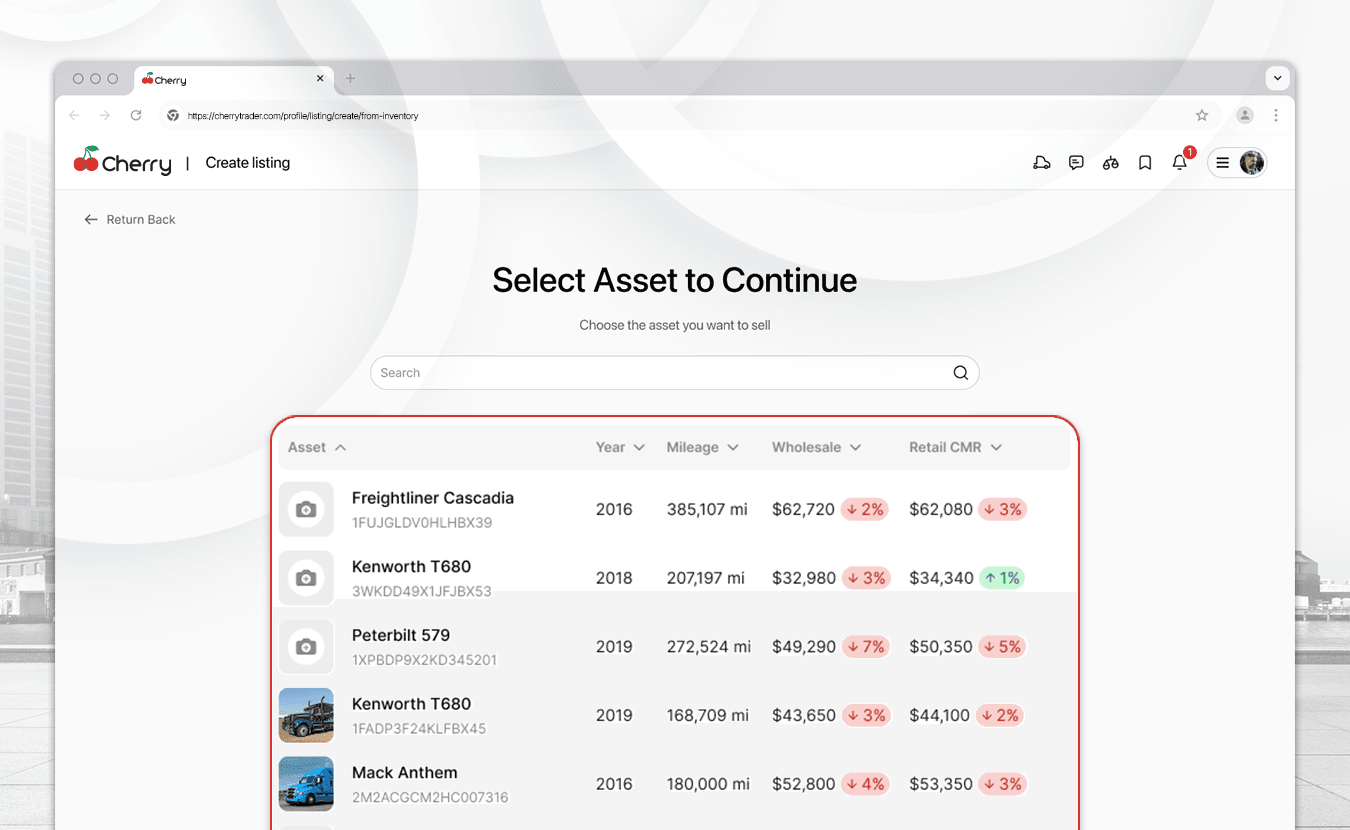Image resolution: width=1350 pixels, height=830 pixels.
Task: Open a new browser tab with plus button
Action: pos(350,78)
